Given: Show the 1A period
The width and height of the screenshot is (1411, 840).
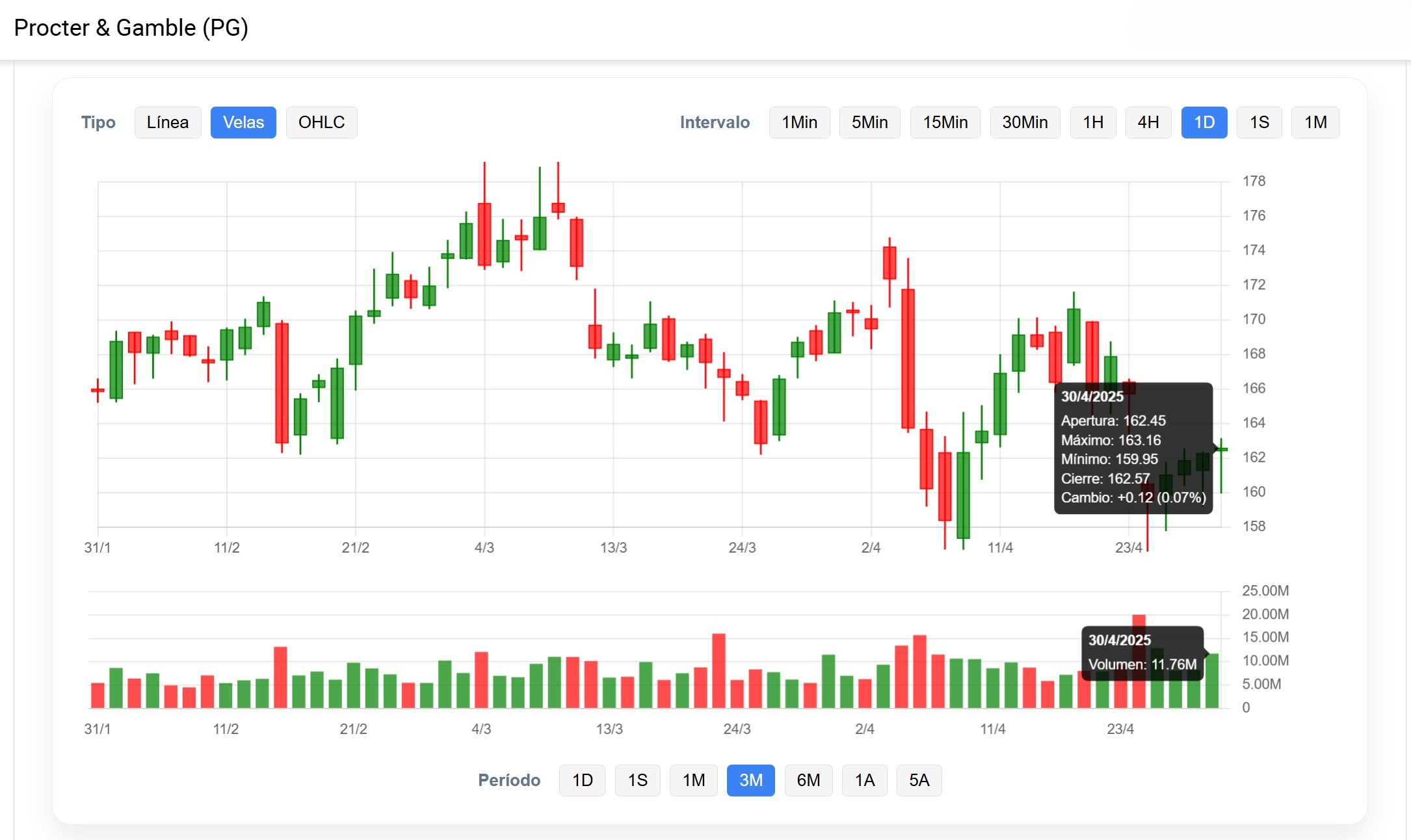Looking at the screenshot, I should (x=864, y=780).
